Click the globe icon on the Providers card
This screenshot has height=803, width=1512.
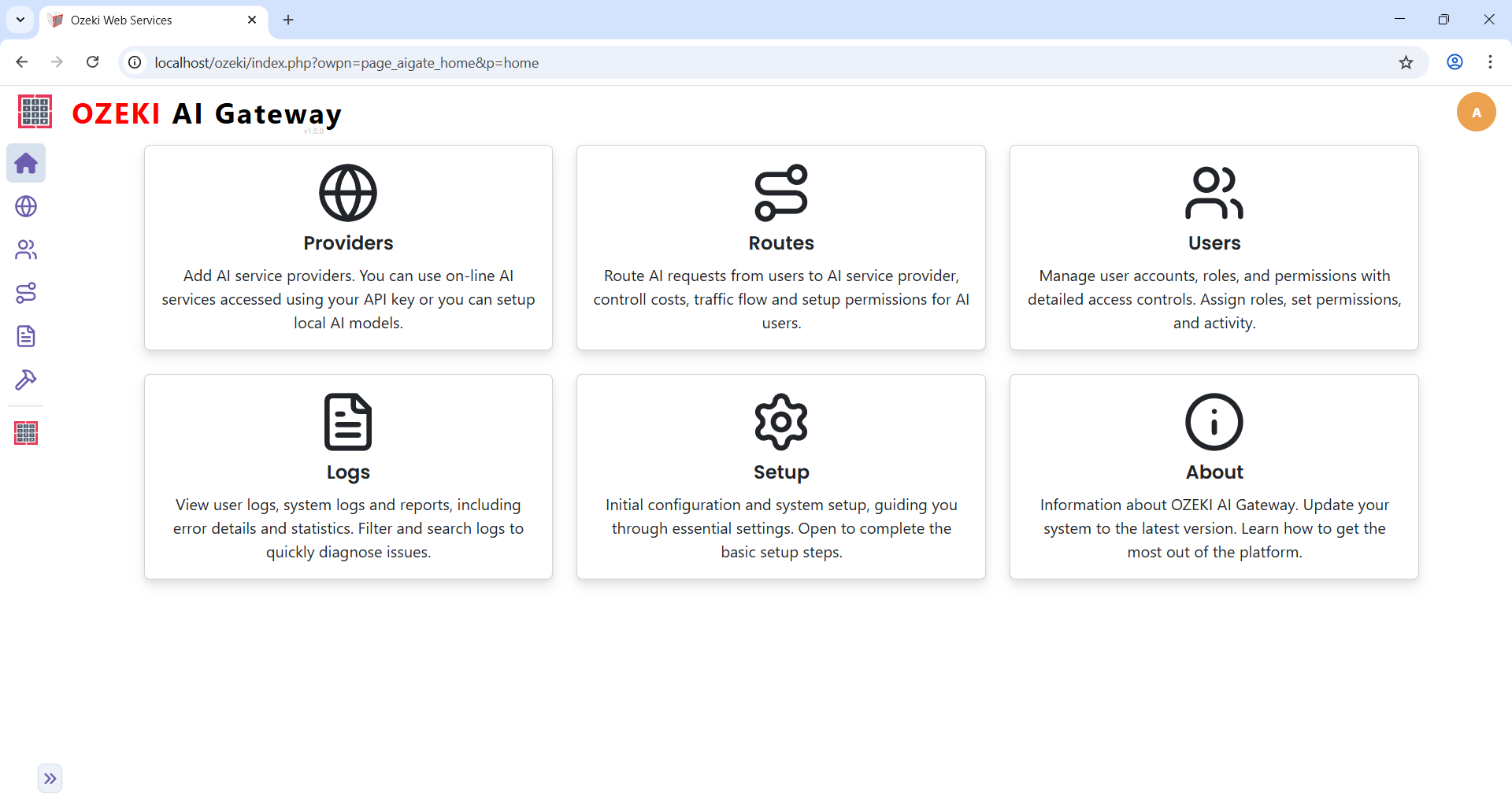pos(347,191)
